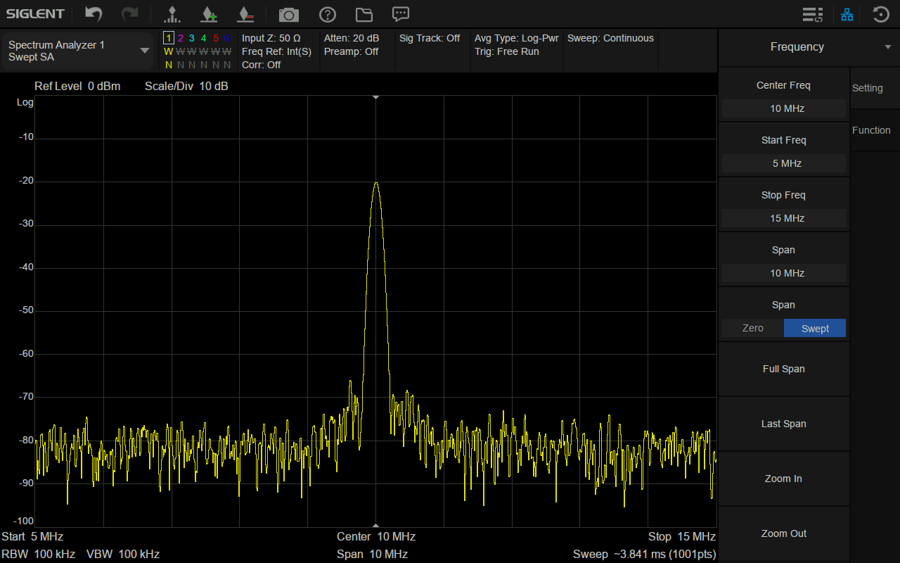
Task: Click the Stop 15 MHz readout
Action: 682,537
